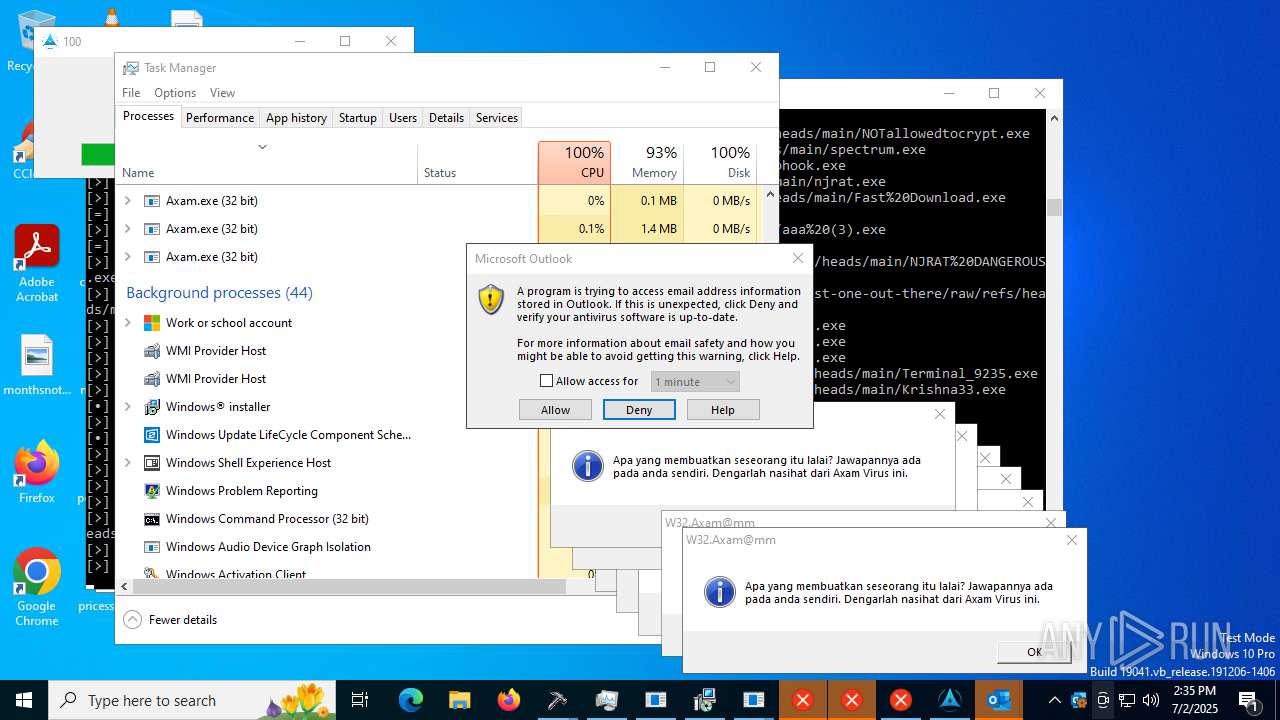Click Fewer details in Task Manager
The height and width of the screenshot is (720, 1280).
(171, 620)
